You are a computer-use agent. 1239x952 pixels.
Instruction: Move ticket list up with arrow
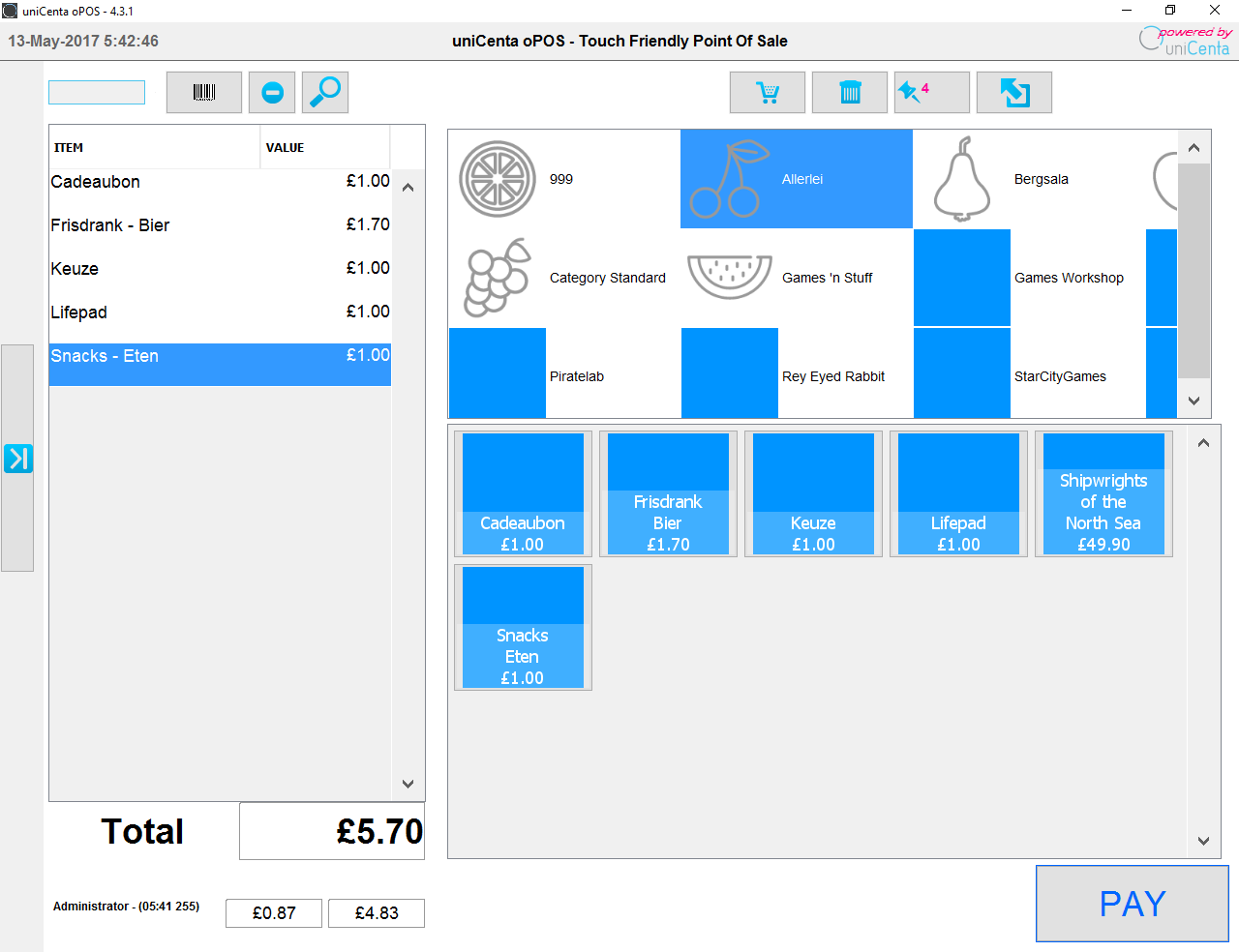pos(408,188)
